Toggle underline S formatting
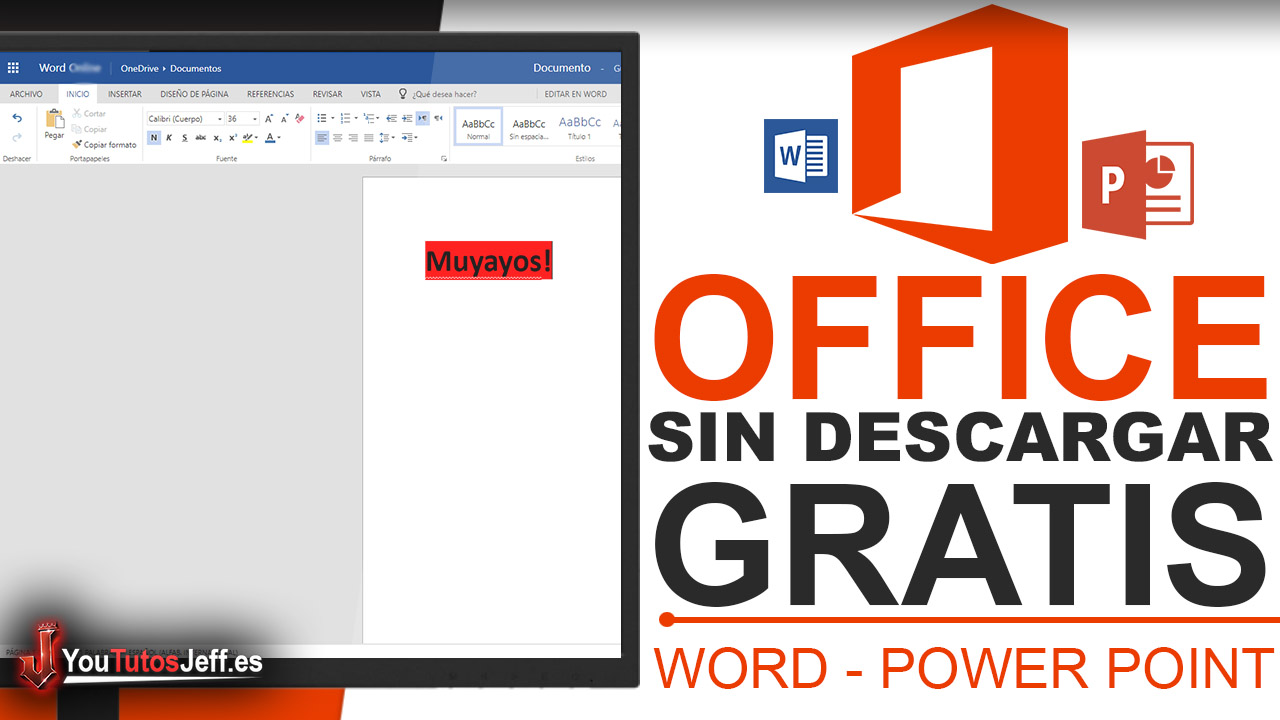1280x720 pixels. pyautogui.click(x=184, y=138)
